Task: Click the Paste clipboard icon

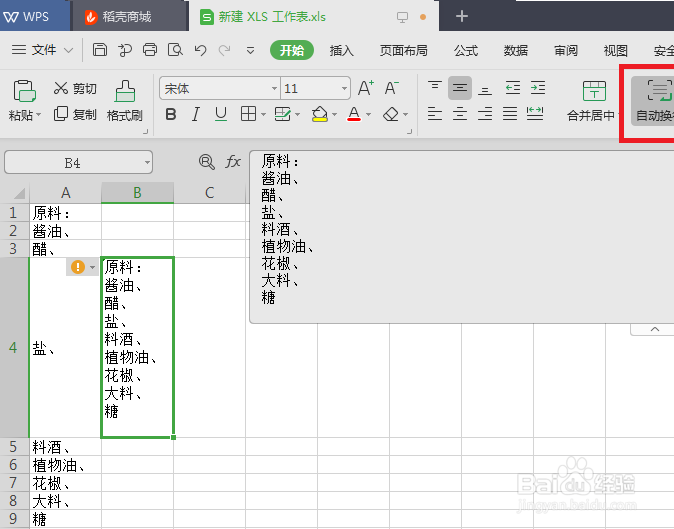Action: 25,91
